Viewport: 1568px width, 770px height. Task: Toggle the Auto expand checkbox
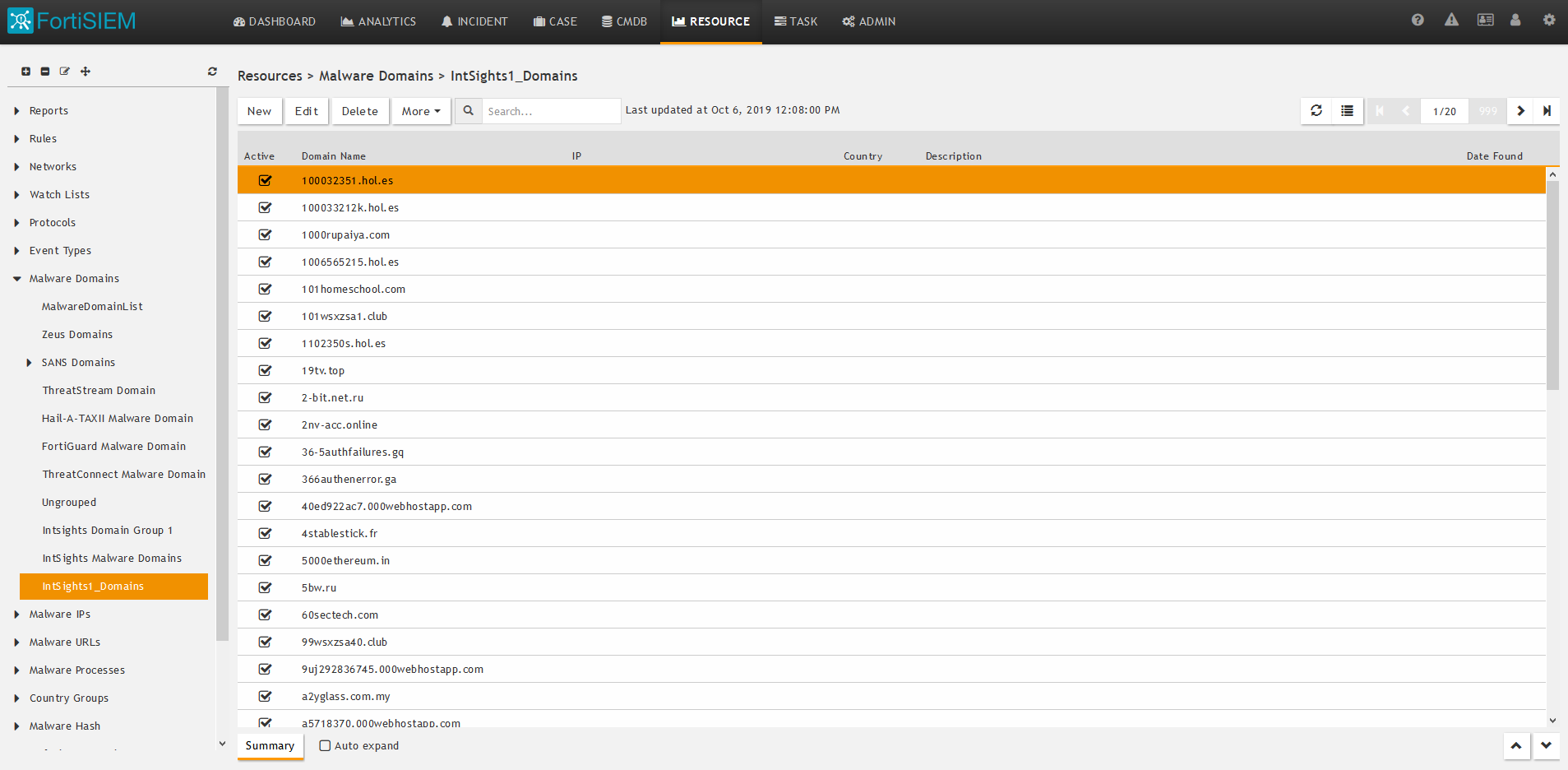tap(325, 746)
